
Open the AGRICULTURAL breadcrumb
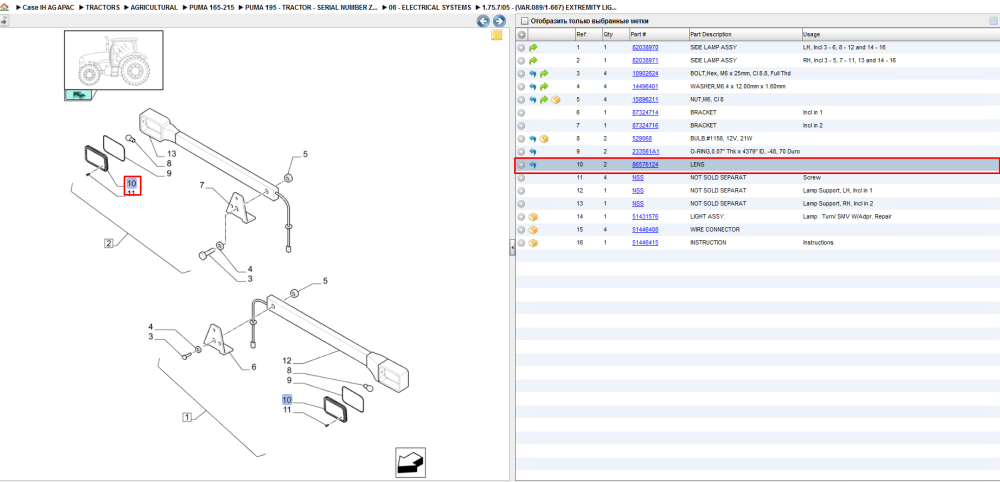154,7
